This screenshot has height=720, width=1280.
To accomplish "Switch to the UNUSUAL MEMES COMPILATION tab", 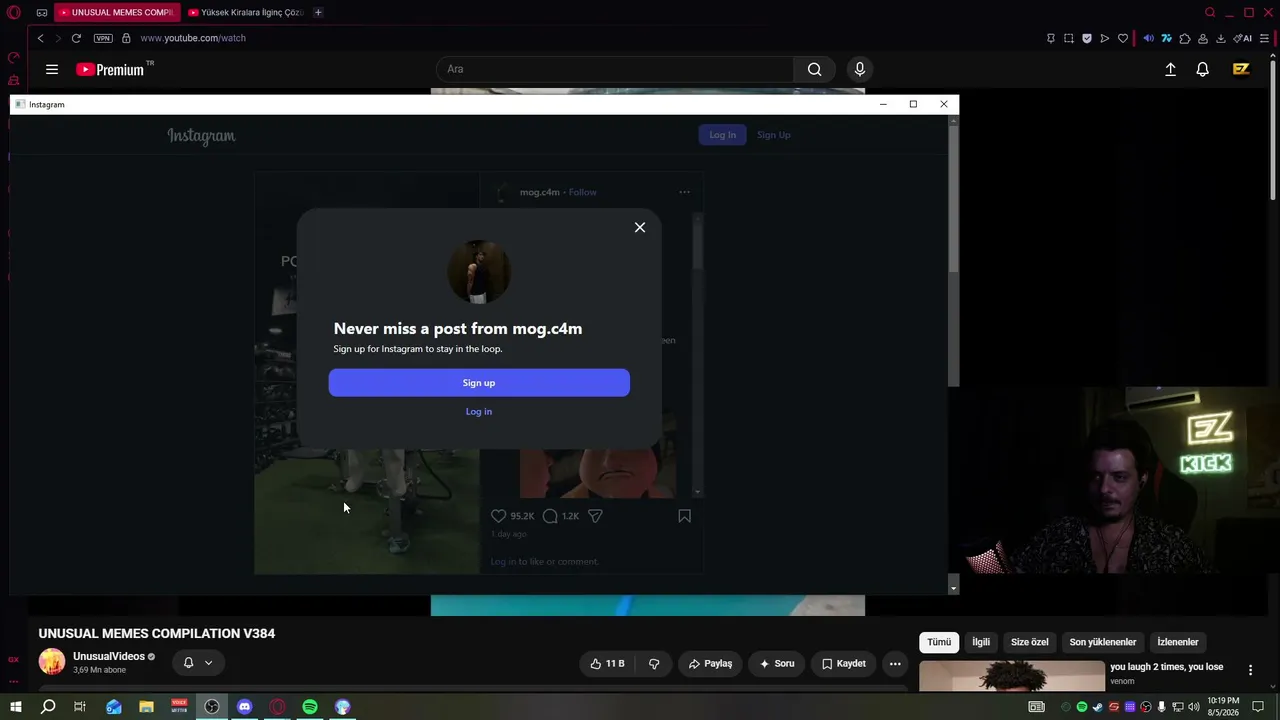I will [117, 13].
